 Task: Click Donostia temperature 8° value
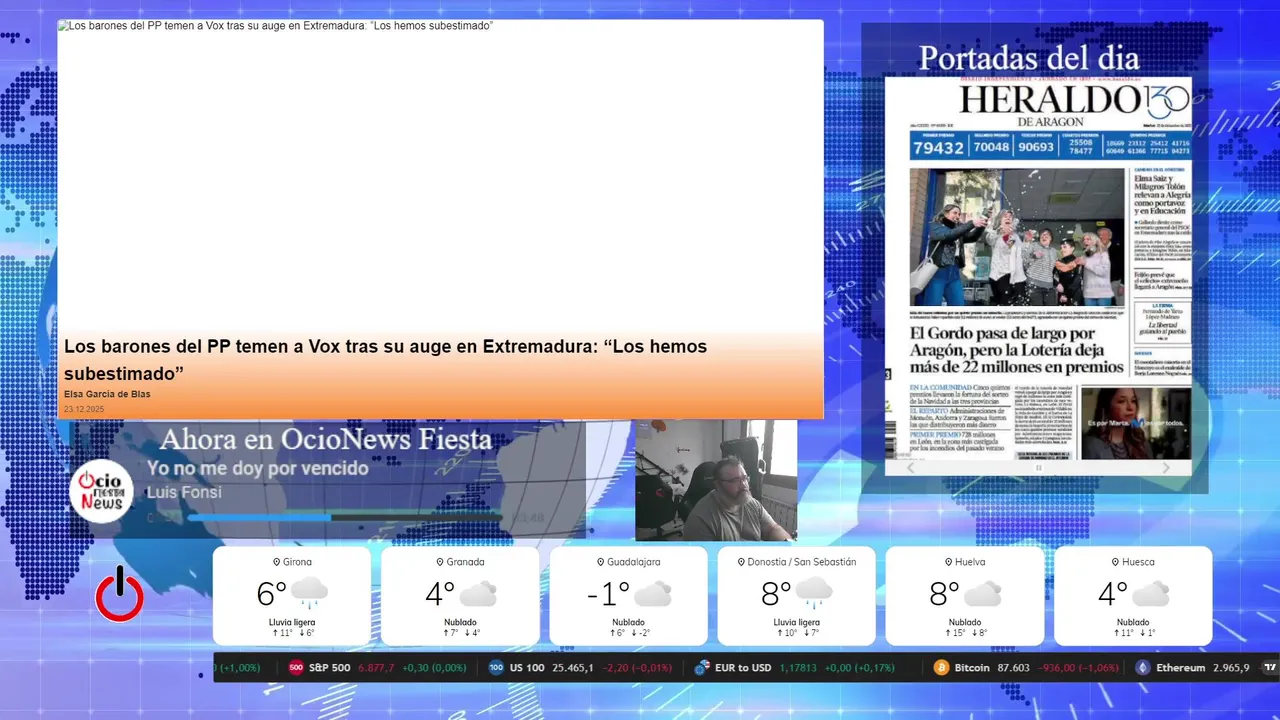coord(776,594)
